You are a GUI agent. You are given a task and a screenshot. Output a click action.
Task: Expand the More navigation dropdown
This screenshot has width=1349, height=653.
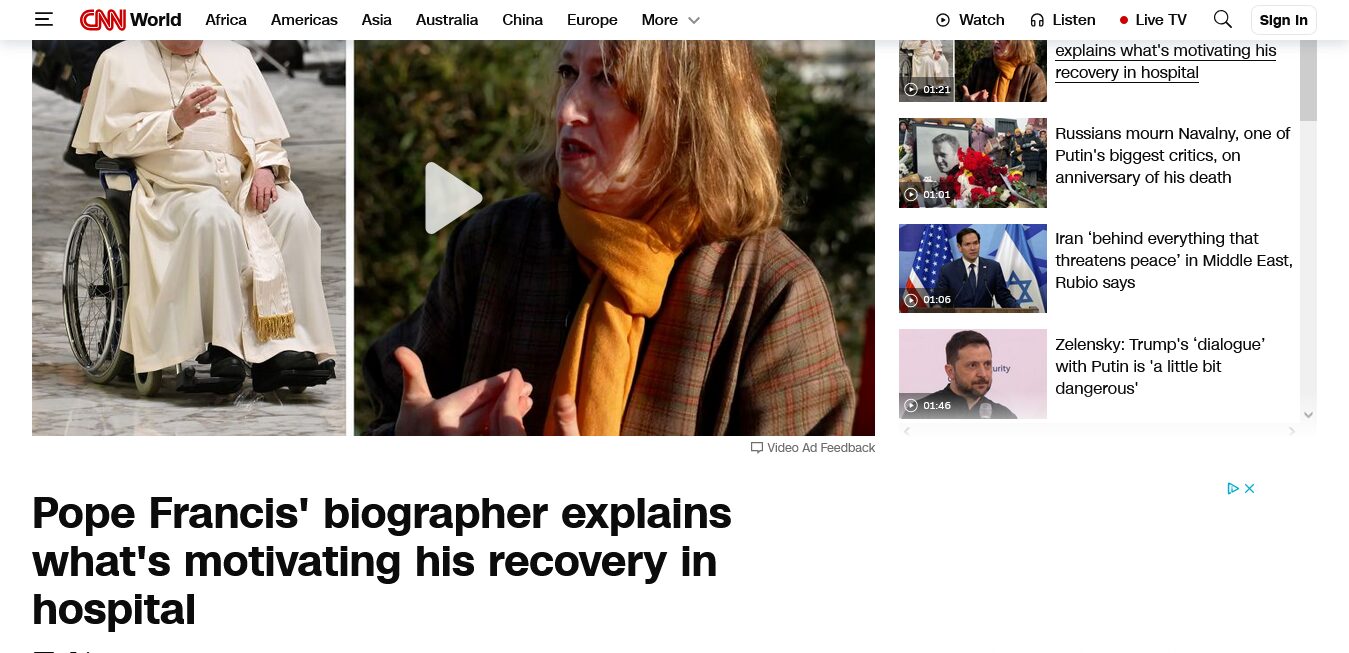(671, 20)
